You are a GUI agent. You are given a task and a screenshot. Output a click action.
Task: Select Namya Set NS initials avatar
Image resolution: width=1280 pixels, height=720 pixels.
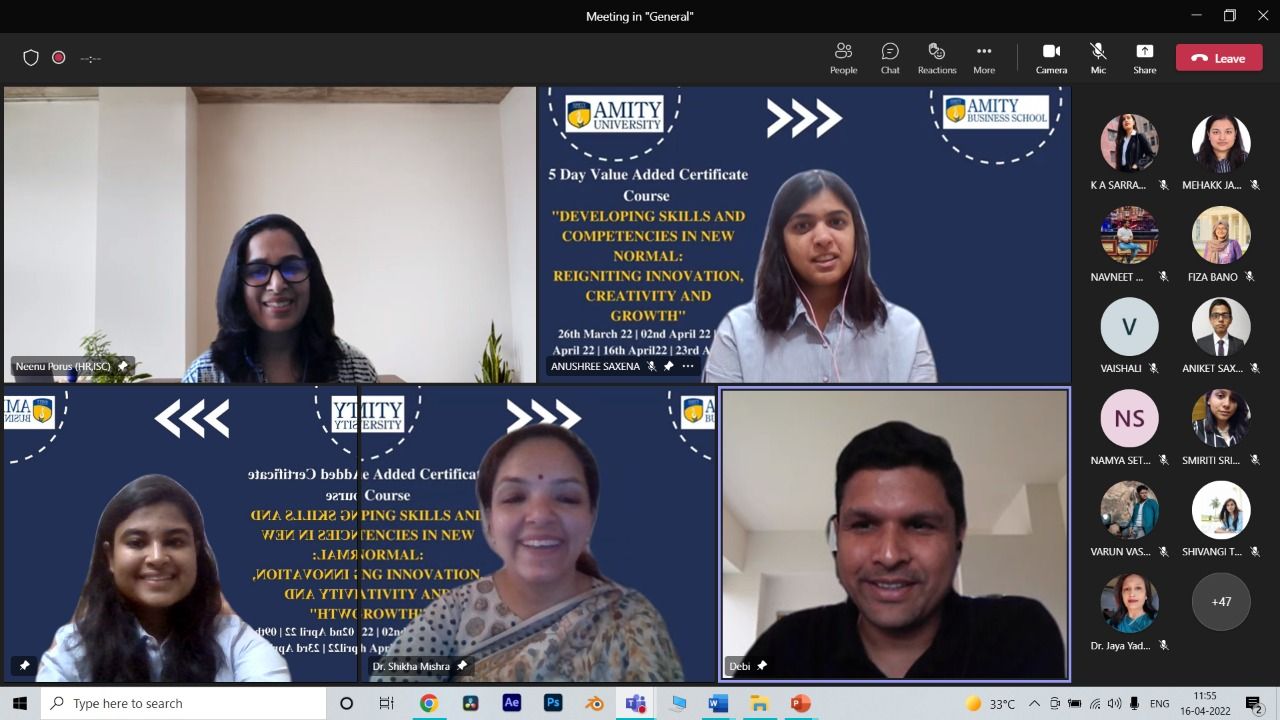click(1129, 418)
